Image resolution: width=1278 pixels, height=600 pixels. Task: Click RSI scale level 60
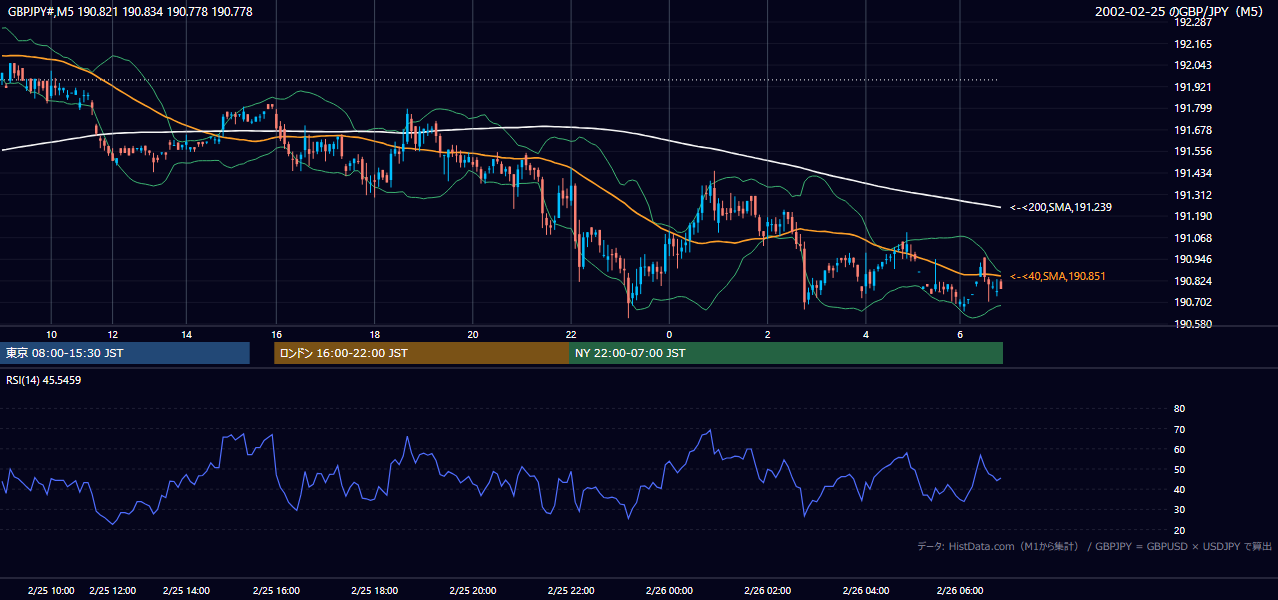[x=1179, y=449]
